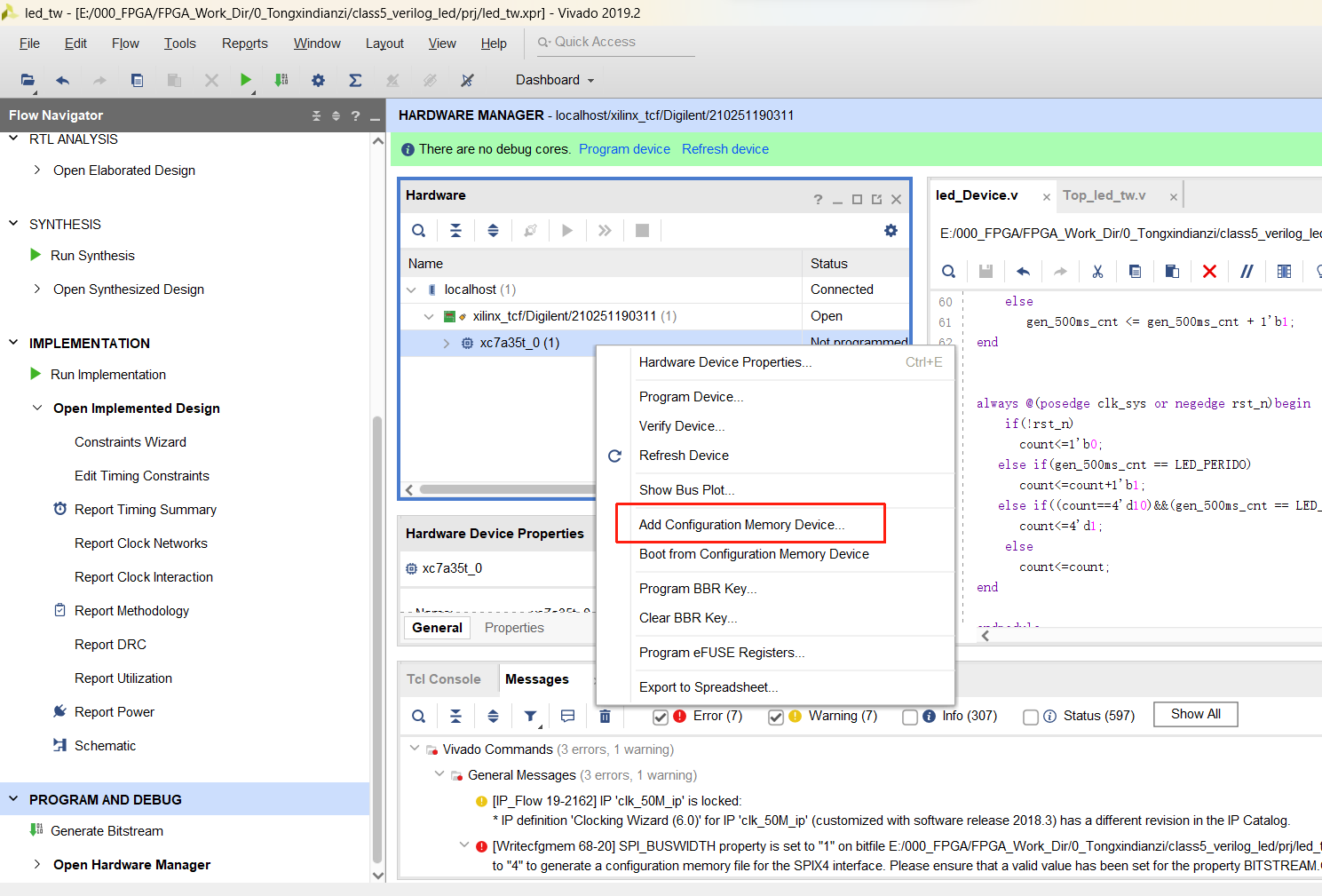Collapse Open Implemented Design

(x=36, y=408)
